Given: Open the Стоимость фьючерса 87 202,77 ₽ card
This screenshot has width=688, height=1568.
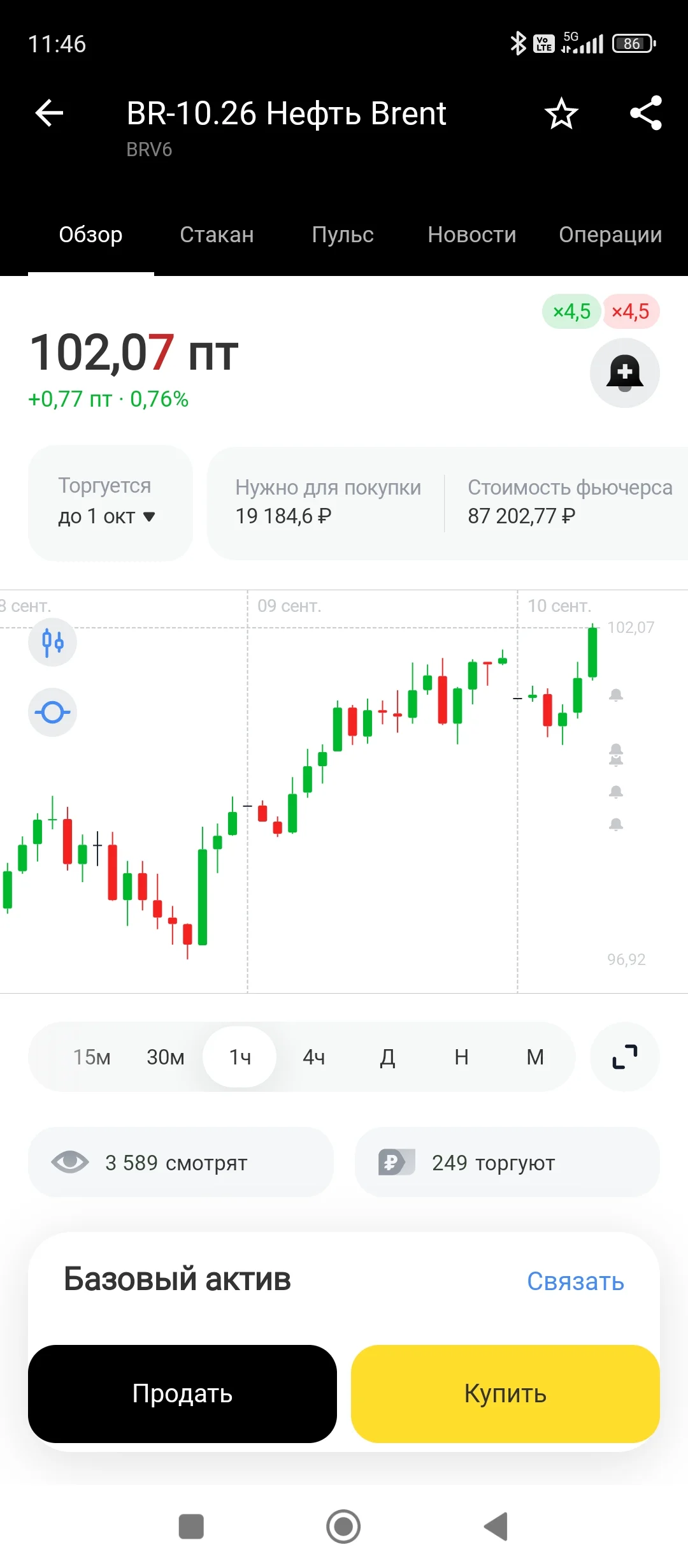Looking at the screenshot, I should (x=570, y=502).
